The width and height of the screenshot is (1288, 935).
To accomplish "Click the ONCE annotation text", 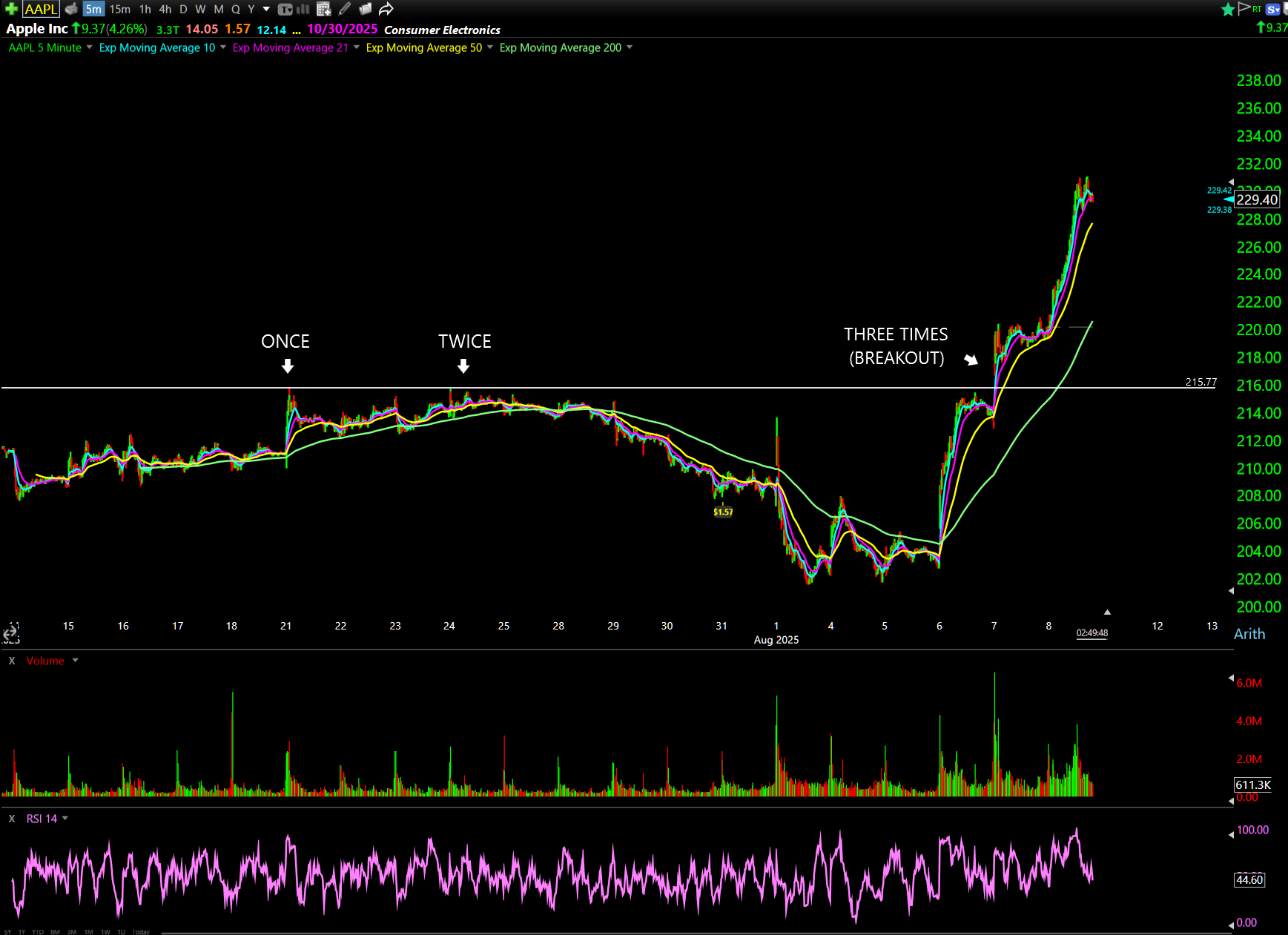I will point(285,341).
